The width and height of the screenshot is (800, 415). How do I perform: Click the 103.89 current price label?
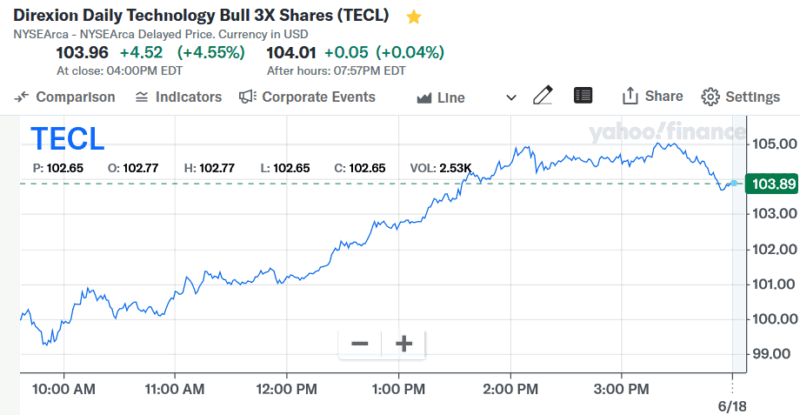773,184
